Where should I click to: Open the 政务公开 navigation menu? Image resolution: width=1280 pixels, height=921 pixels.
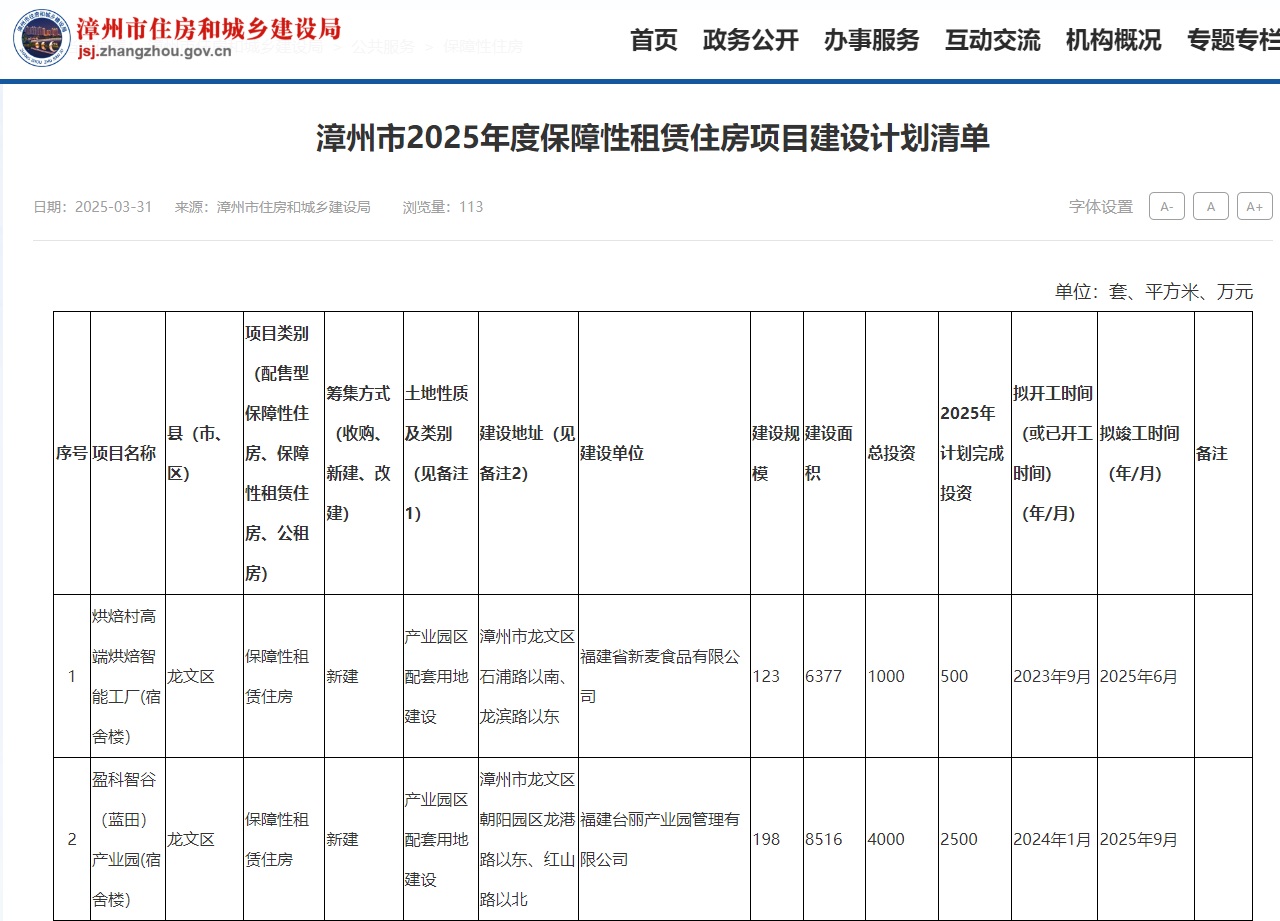pos(751,40)
